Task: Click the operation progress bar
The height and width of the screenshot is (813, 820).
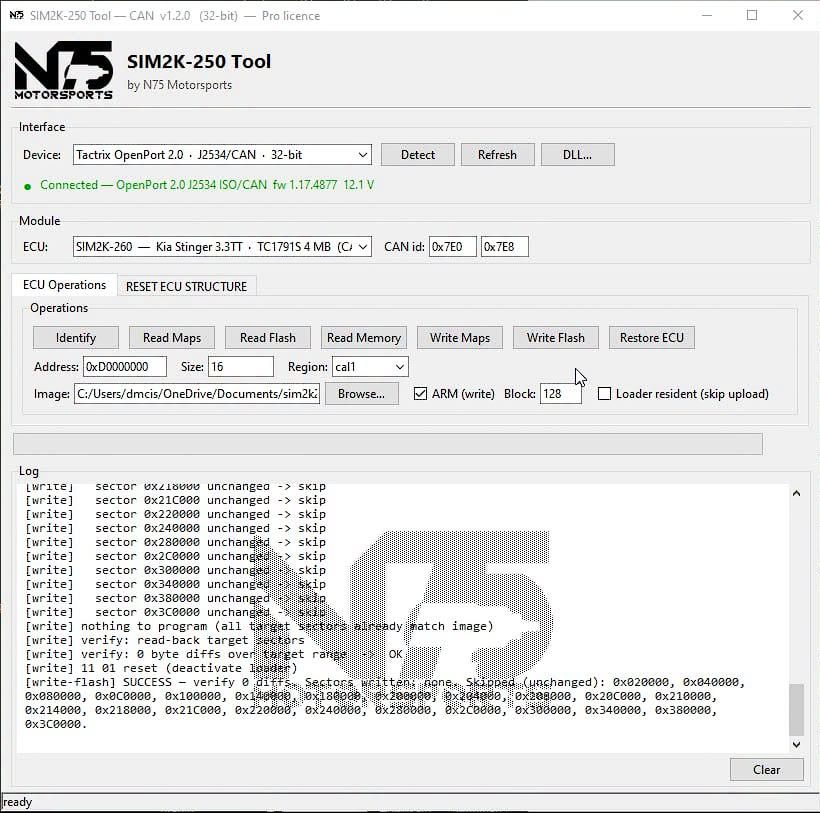Action: 388,444
